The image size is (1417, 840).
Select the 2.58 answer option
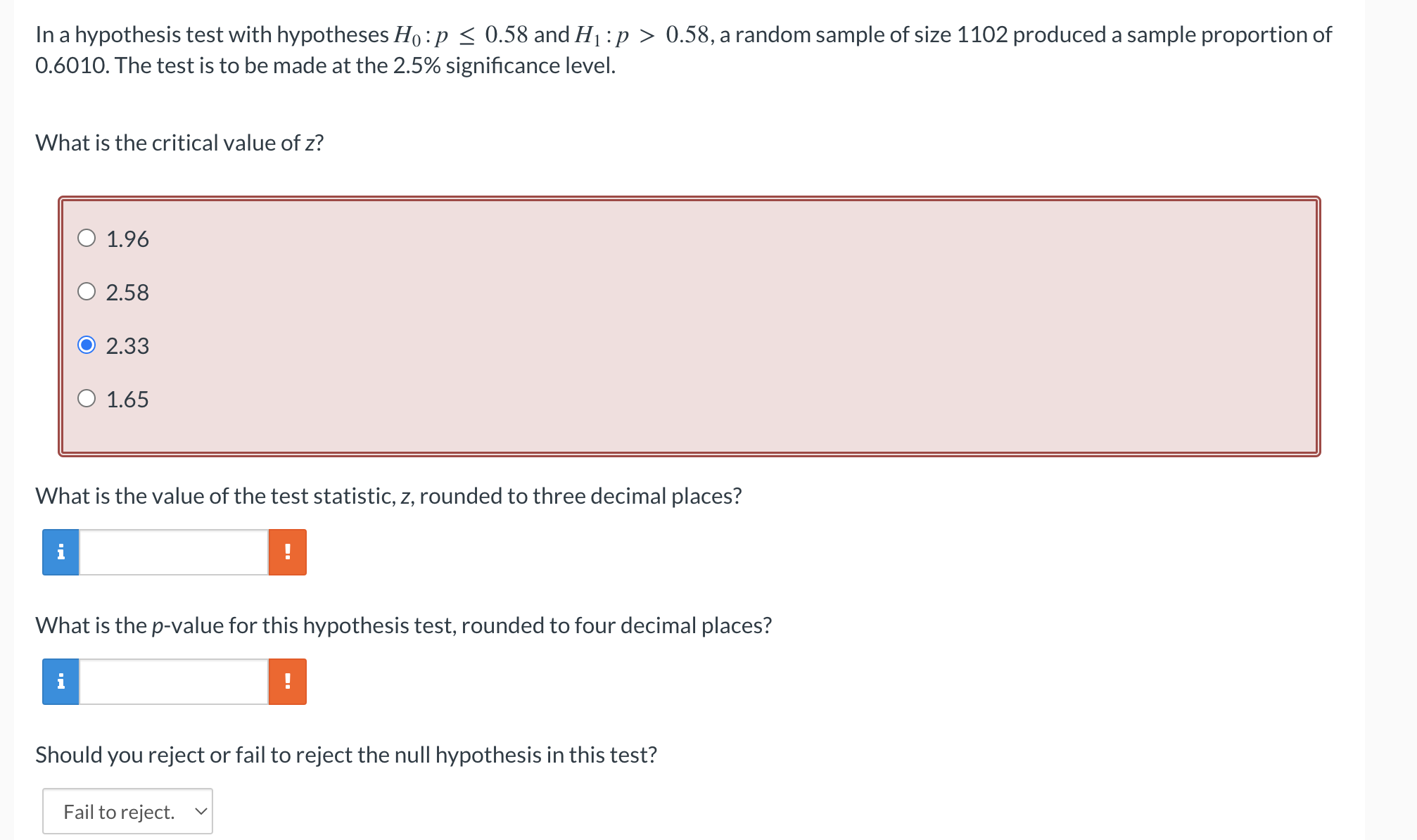87,292
